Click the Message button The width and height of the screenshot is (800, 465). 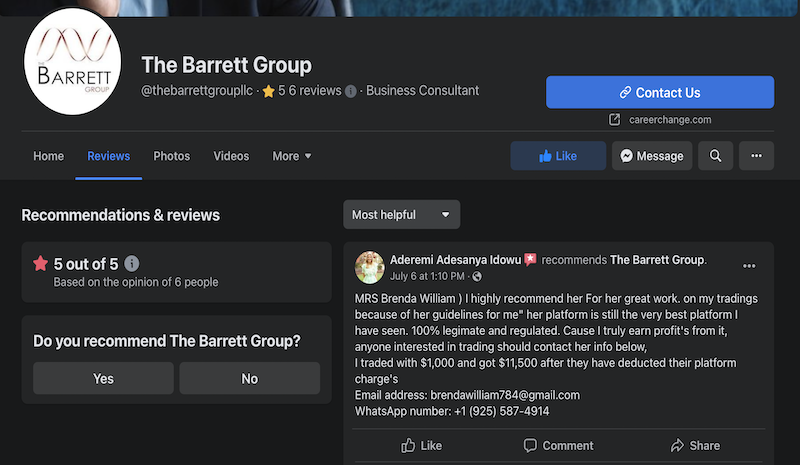652,156
